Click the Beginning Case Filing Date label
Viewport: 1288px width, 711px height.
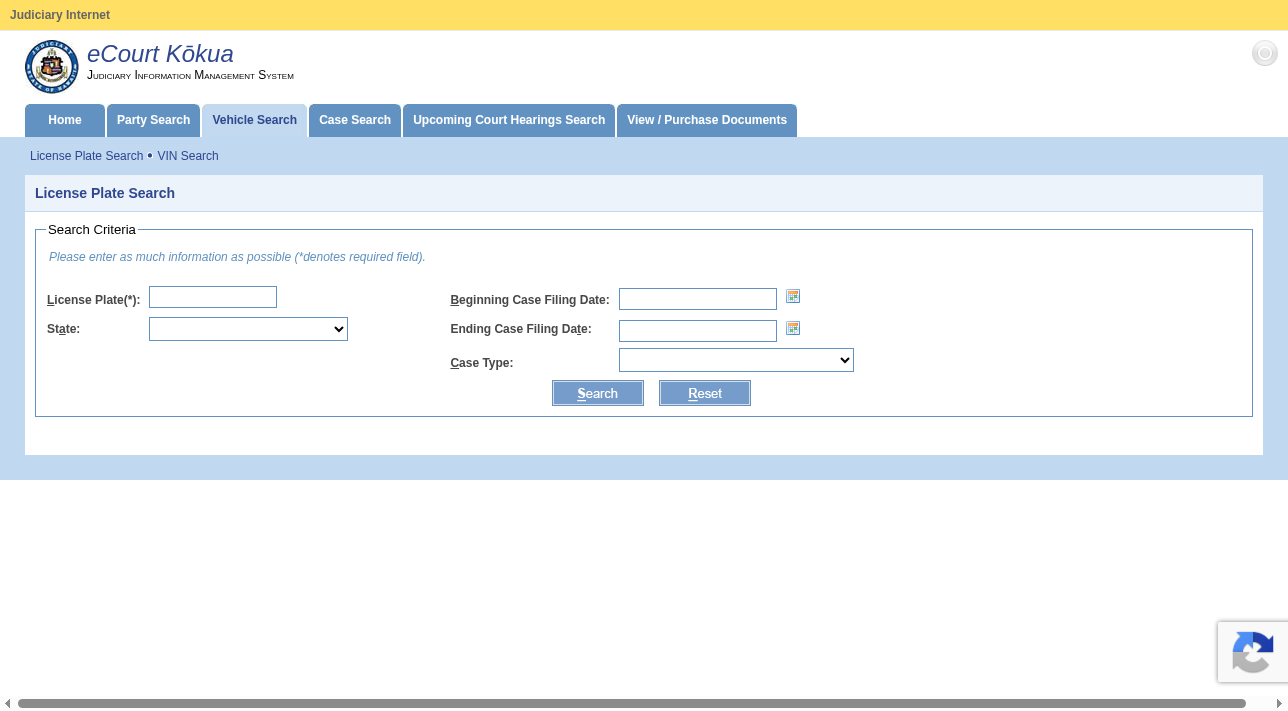530,300
